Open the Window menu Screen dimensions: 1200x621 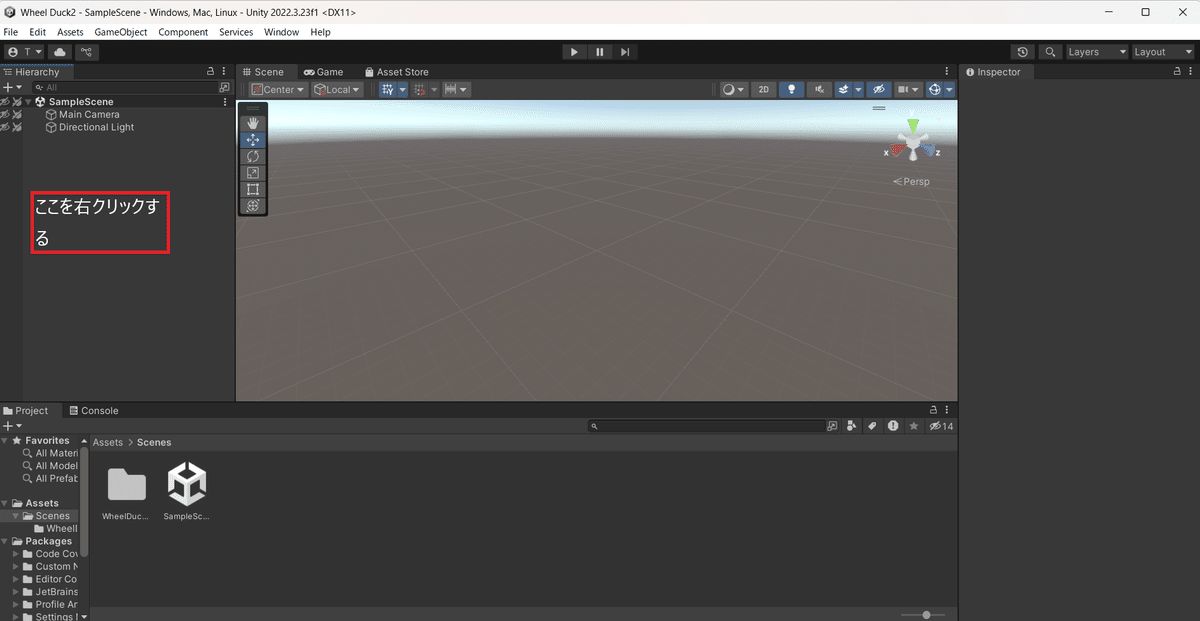[x=282, y=32]
